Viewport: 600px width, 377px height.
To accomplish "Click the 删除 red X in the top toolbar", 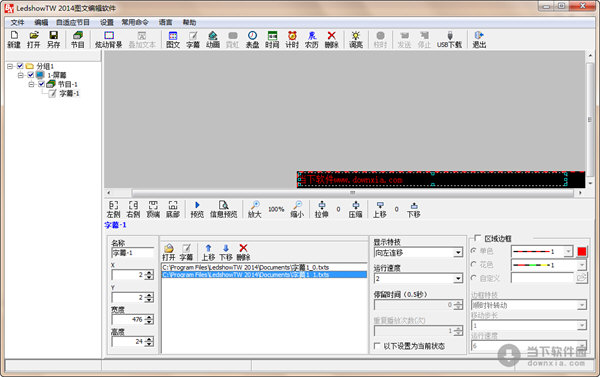I will [331, 39].
